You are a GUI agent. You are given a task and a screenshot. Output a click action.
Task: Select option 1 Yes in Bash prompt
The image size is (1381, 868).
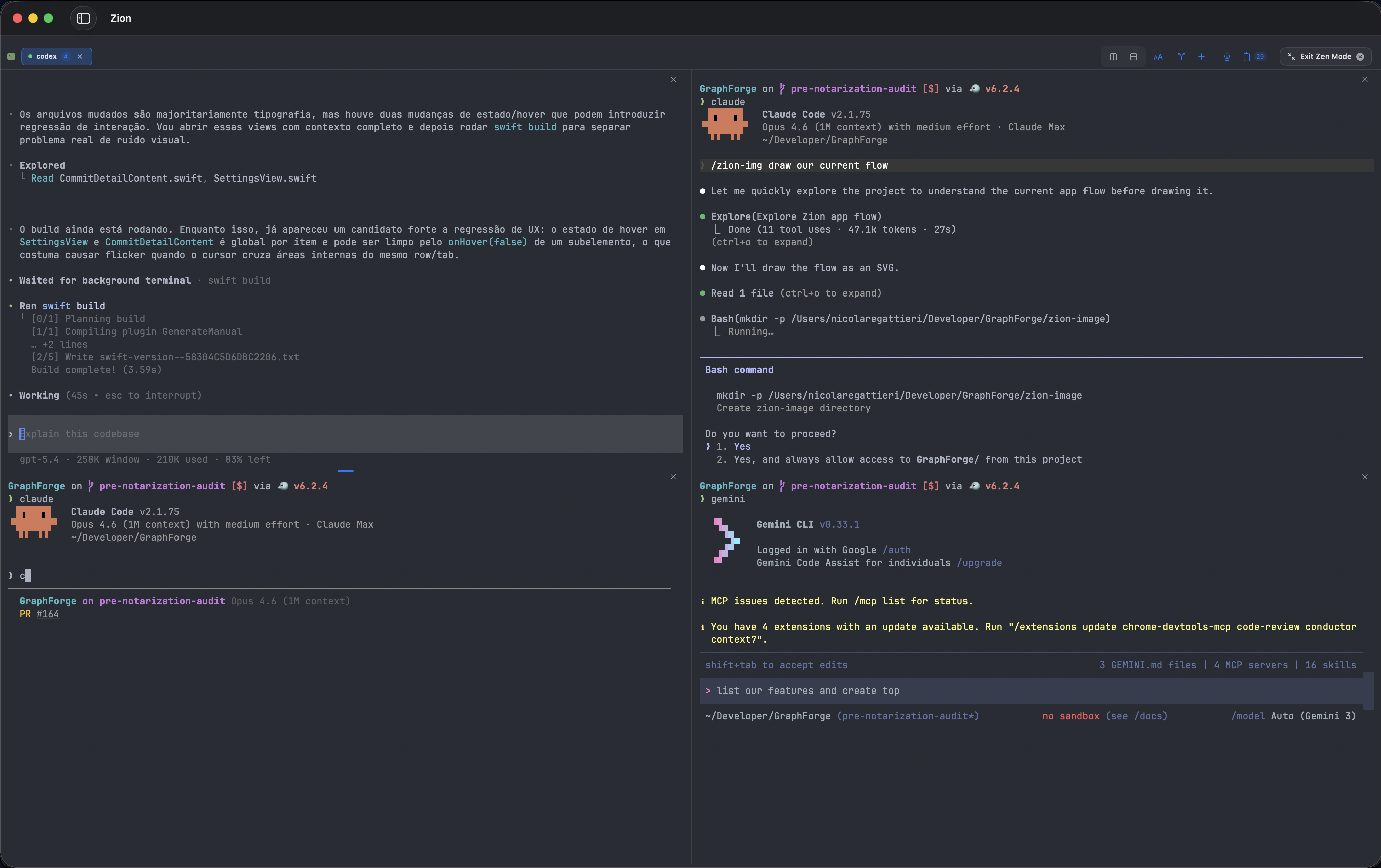tap(742, 446)
